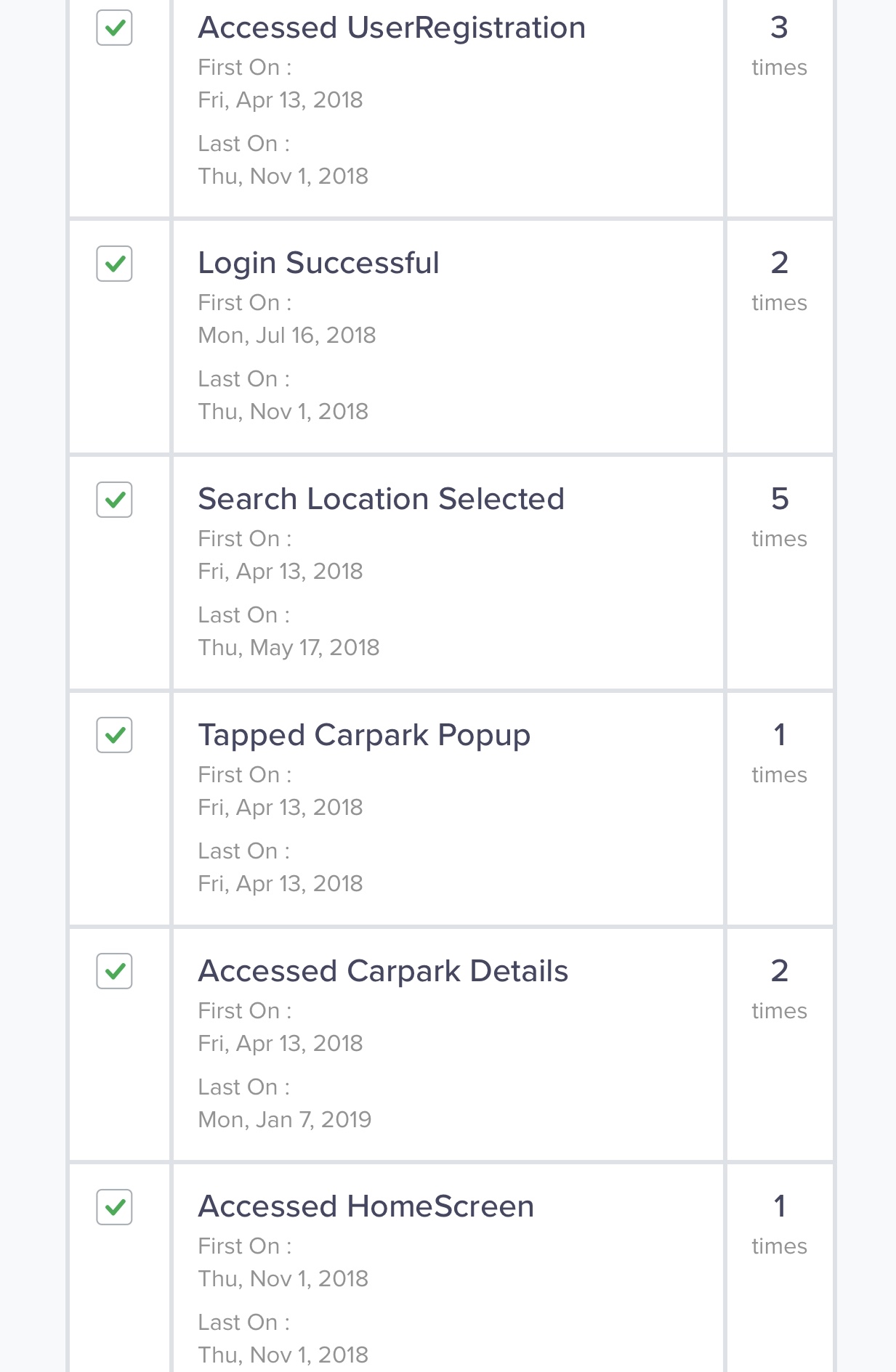This screenshot has height=1372, width=896.
Task: Toggle the Tapped Carpark Popup checkbox
Action: tap(114, 735)
